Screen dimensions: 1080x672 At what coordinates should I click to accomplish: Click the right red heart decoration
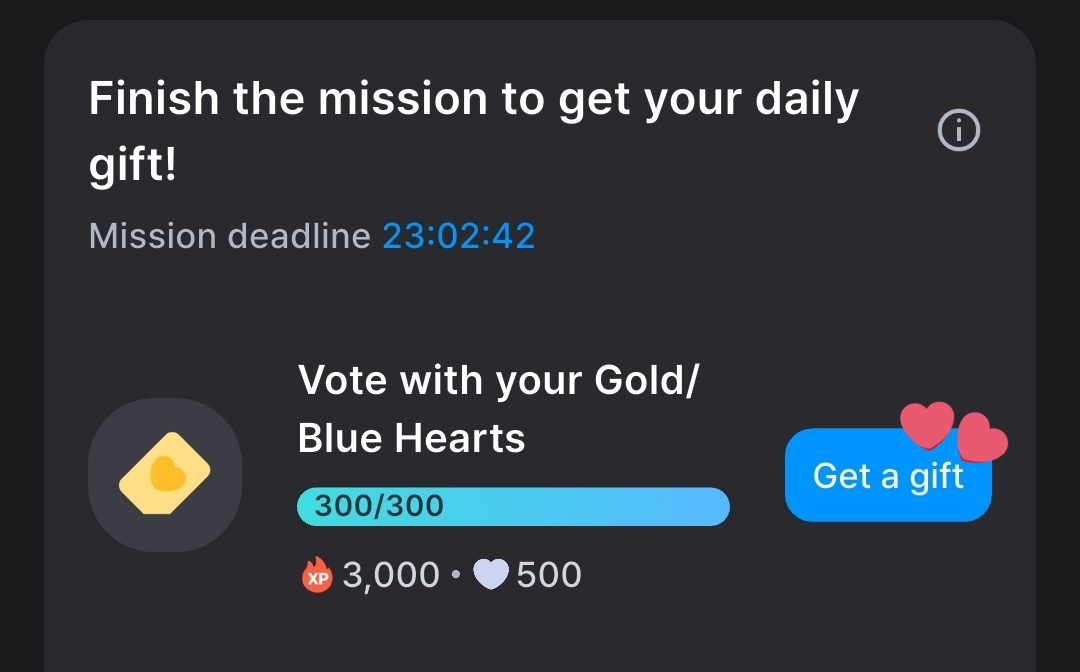[983, 437]
